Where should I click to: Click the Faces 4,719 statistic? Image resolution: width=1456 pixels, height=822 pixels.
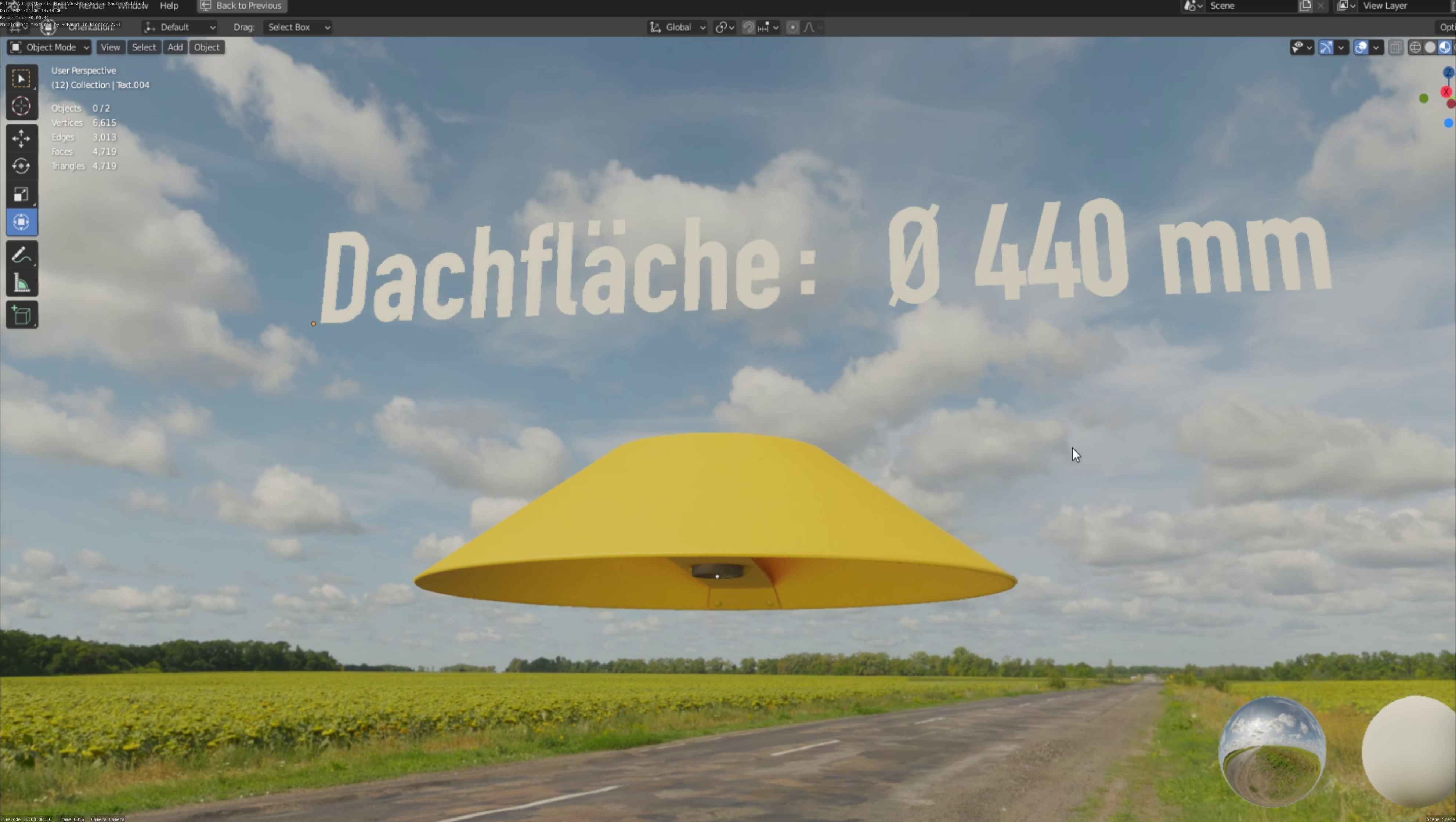[x=84, y=151]
